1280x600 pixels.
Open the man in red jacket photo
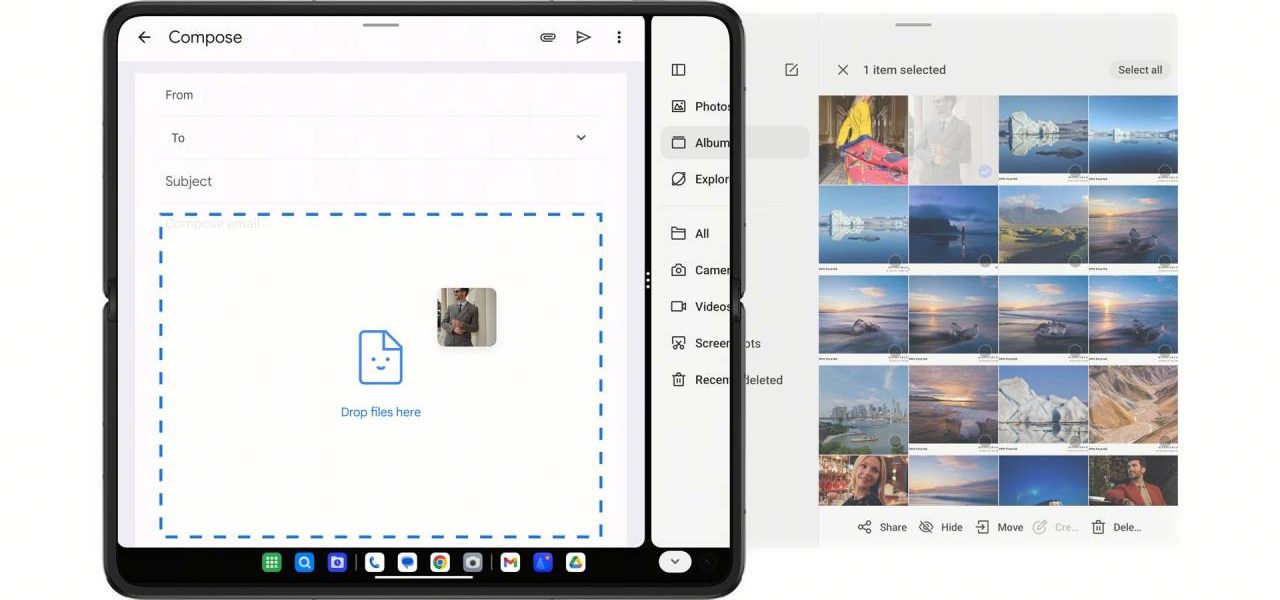tap(1133, 481)
